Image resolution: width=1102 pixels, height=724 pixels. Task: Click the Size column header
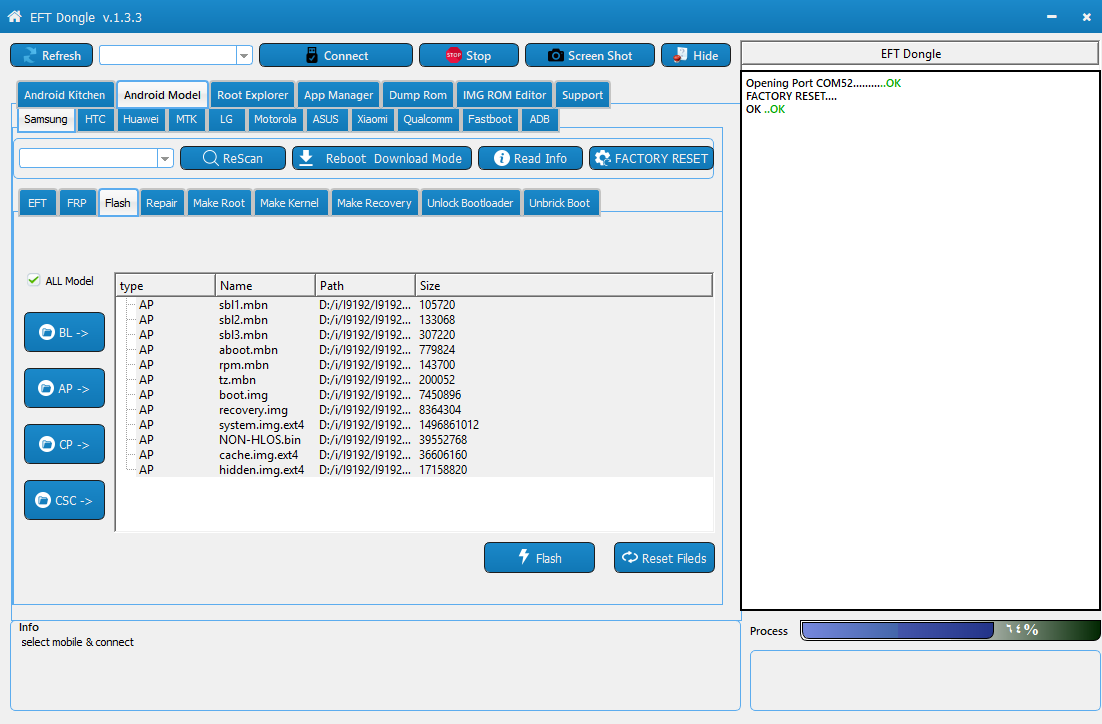click(564, 285)
